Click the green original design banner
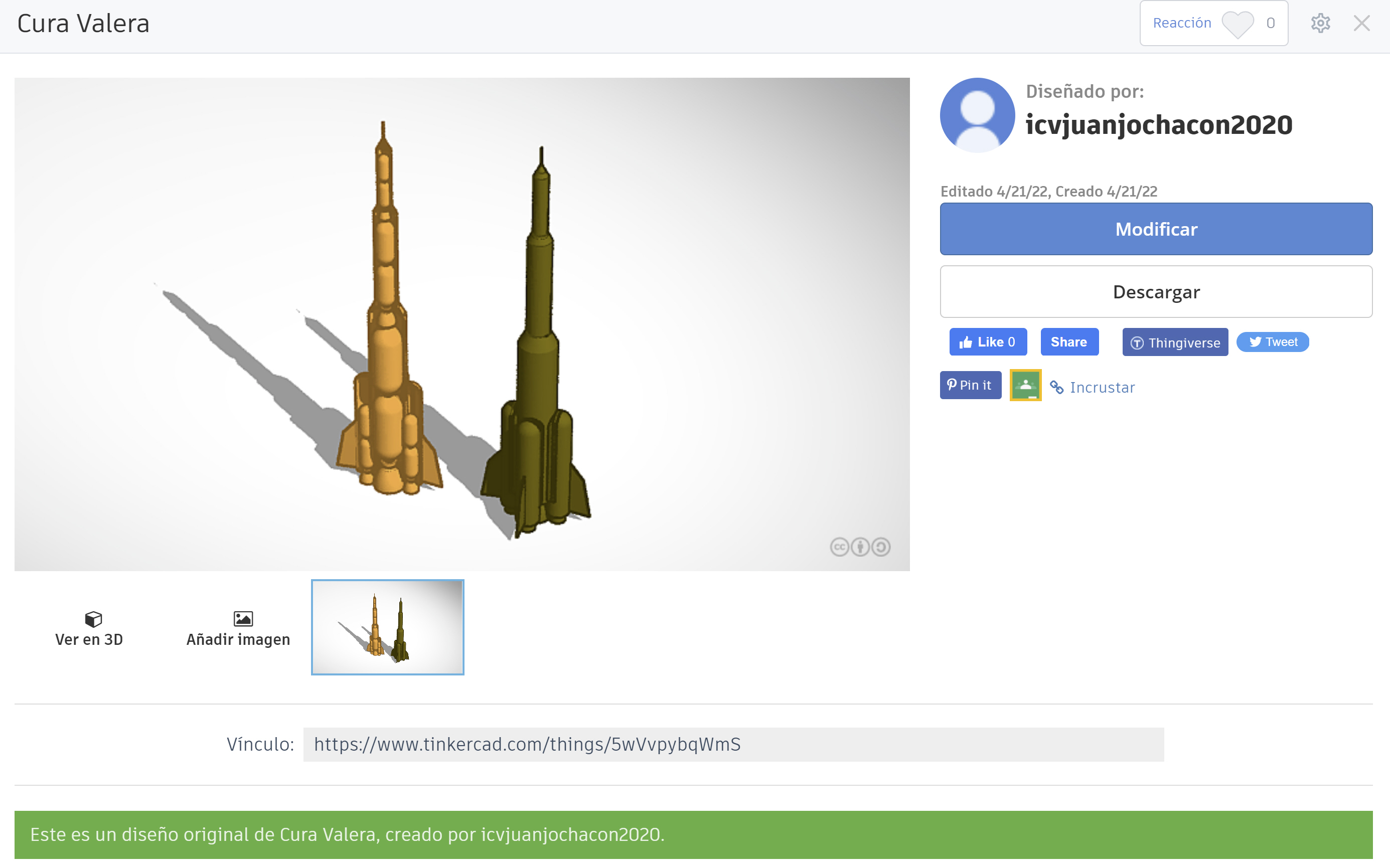 (694, 835)
